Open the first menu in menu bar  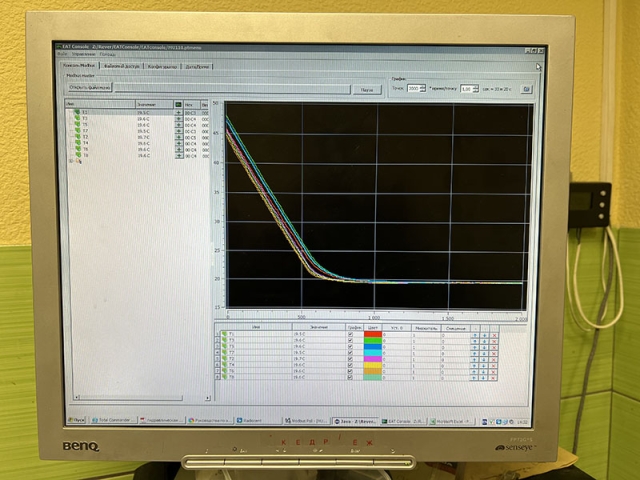coord(63,53)
